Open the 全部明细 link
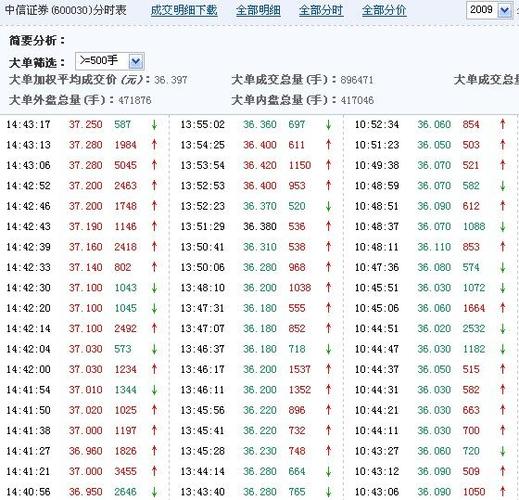The width and height of the screenshot is (519, 500). click(258, 10)
